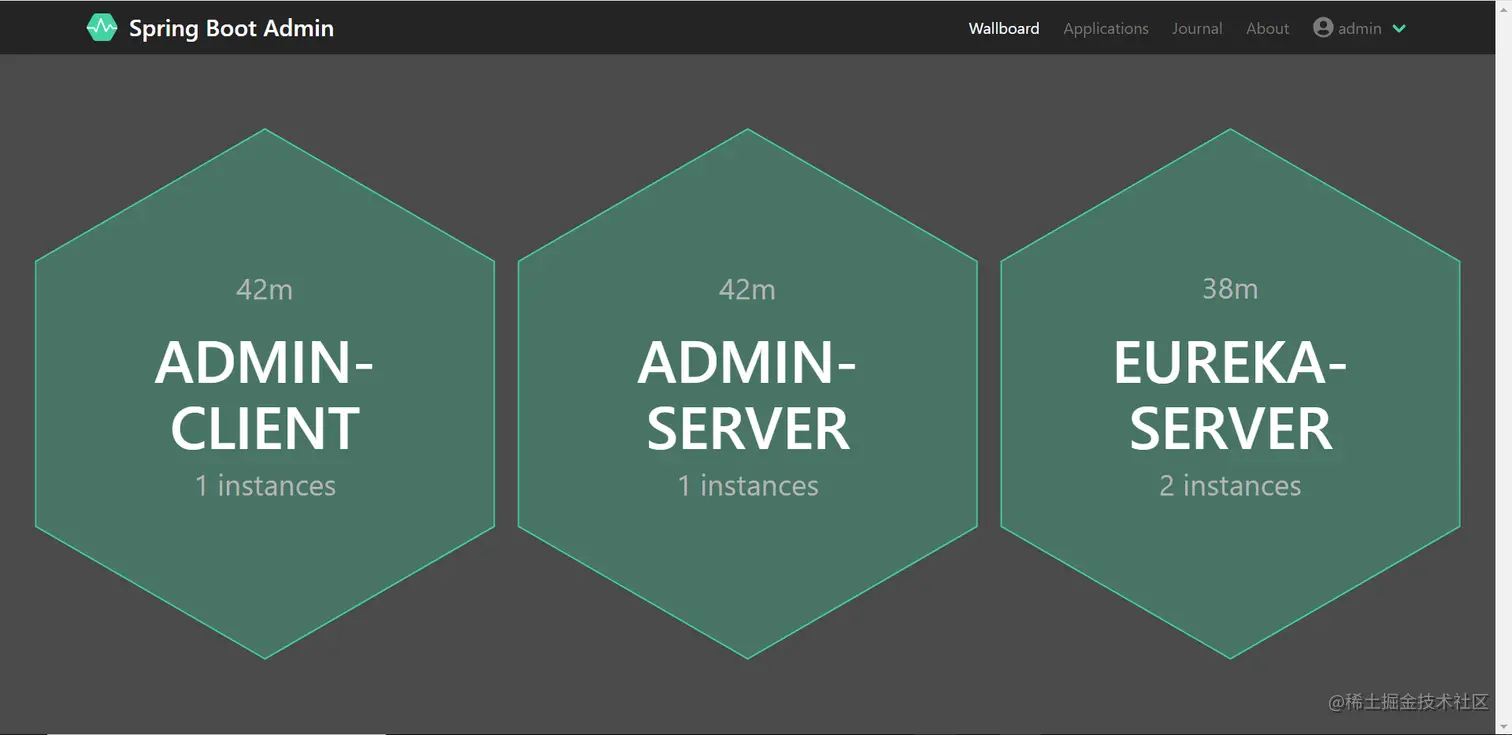Open the About page
Screen dimensions: 1512x735
click(1267, 28)
